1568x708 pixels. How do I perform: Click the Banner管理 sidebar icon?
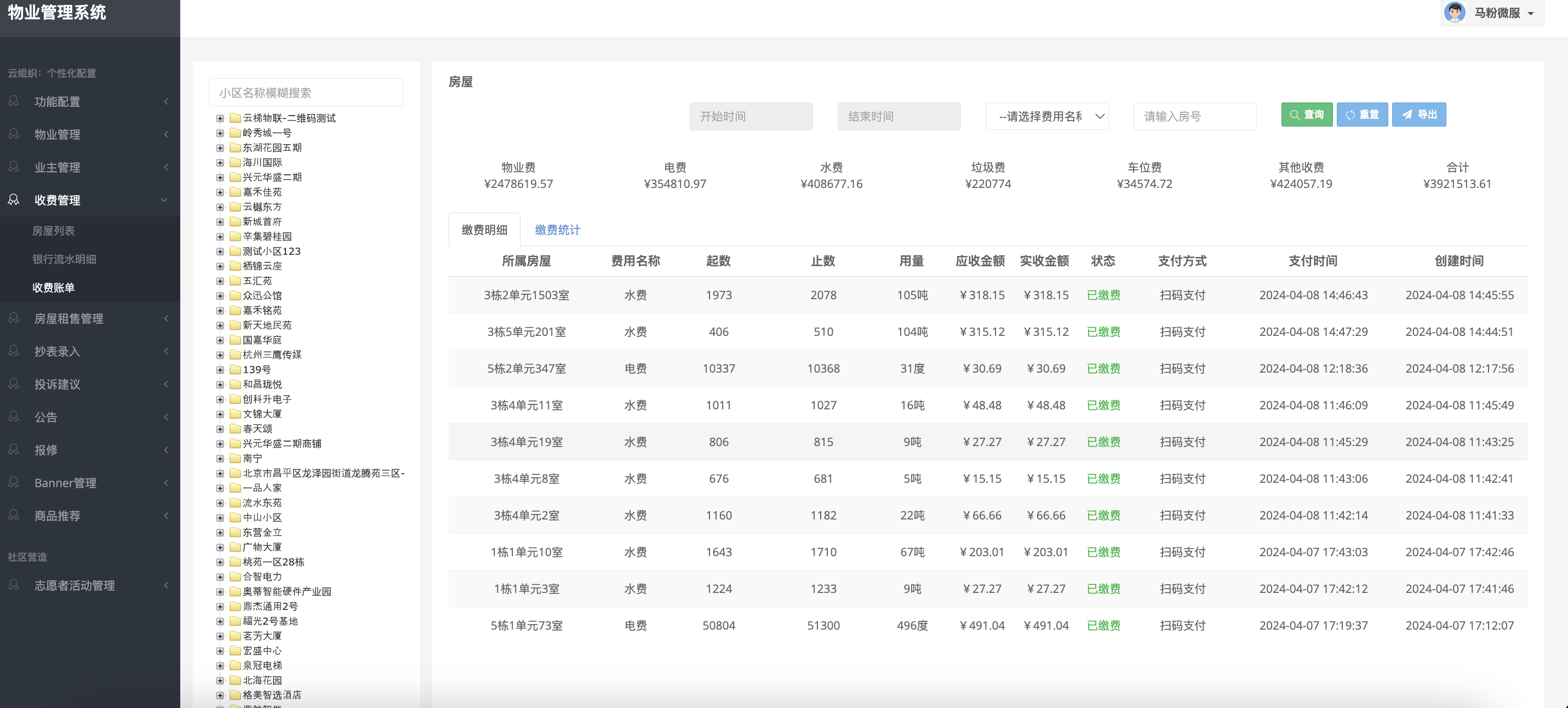pyautogui.click(x=13, y=483)
